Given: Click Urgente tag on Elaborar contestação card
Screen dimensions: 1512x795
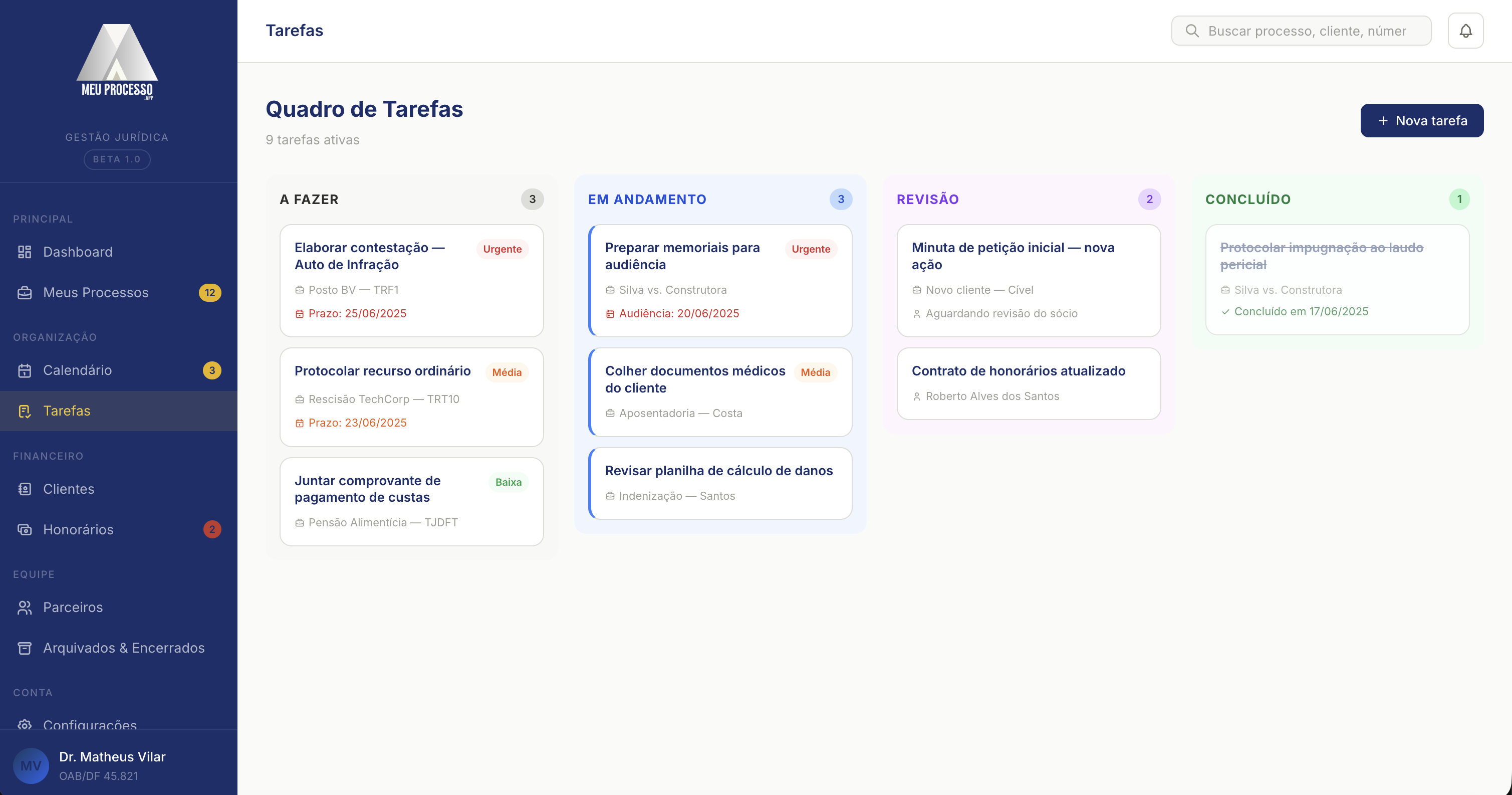Looking at the screenshot, I should pyautogui.click(x=502, y=249).
